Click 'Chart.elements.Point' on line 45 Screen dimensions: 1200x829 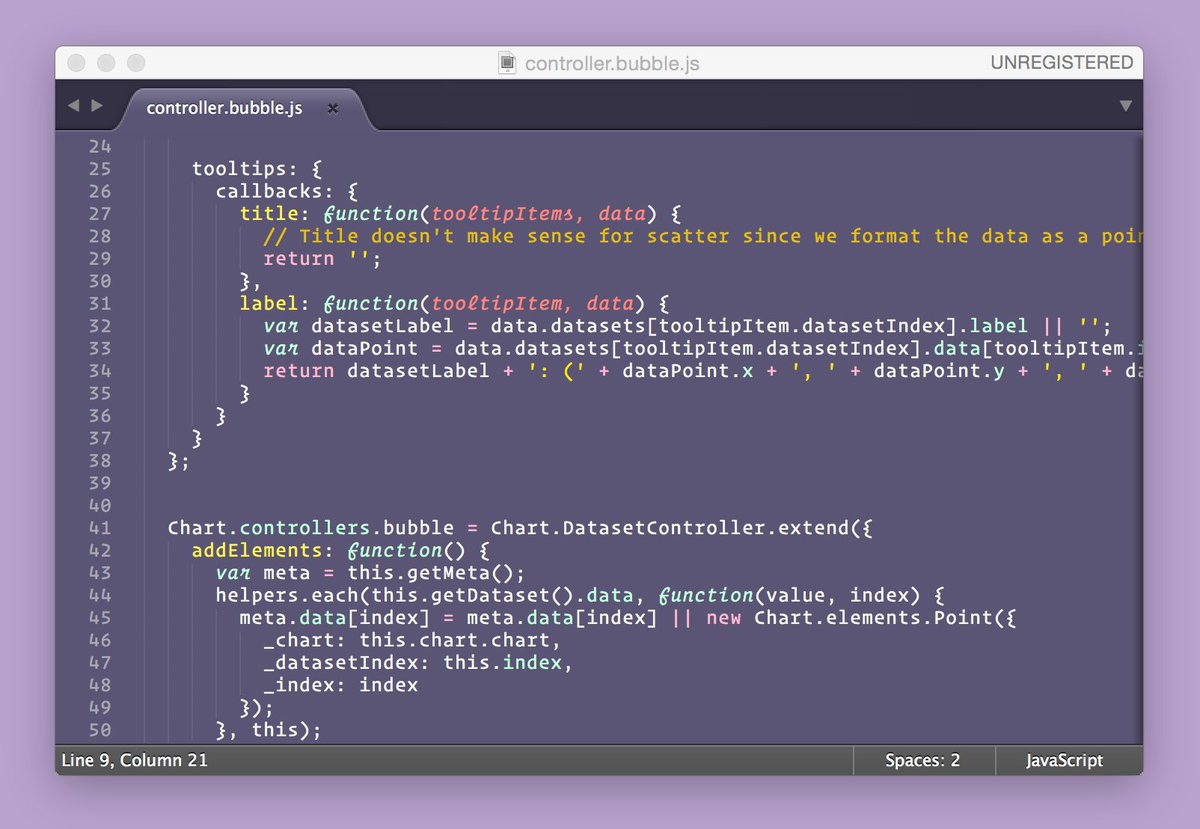click(874, 618)
